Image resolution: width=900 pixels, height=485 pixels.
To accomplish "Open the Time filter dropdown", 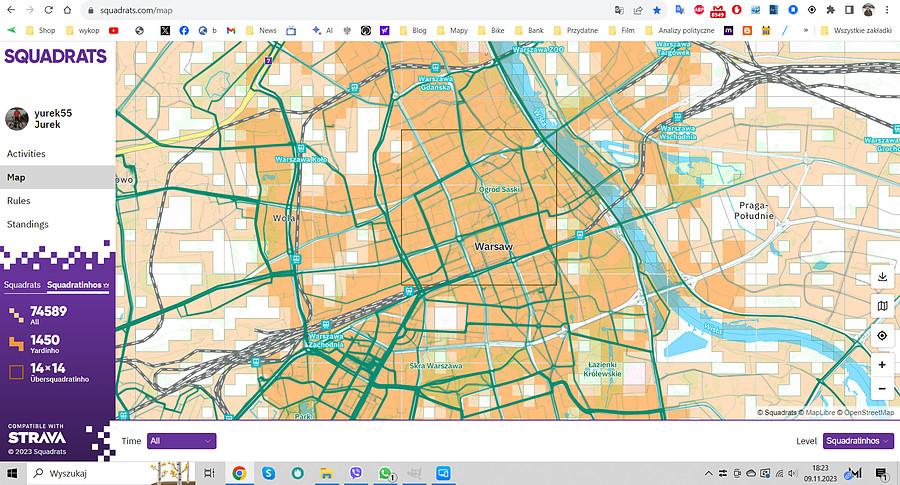I will [181, 441].
